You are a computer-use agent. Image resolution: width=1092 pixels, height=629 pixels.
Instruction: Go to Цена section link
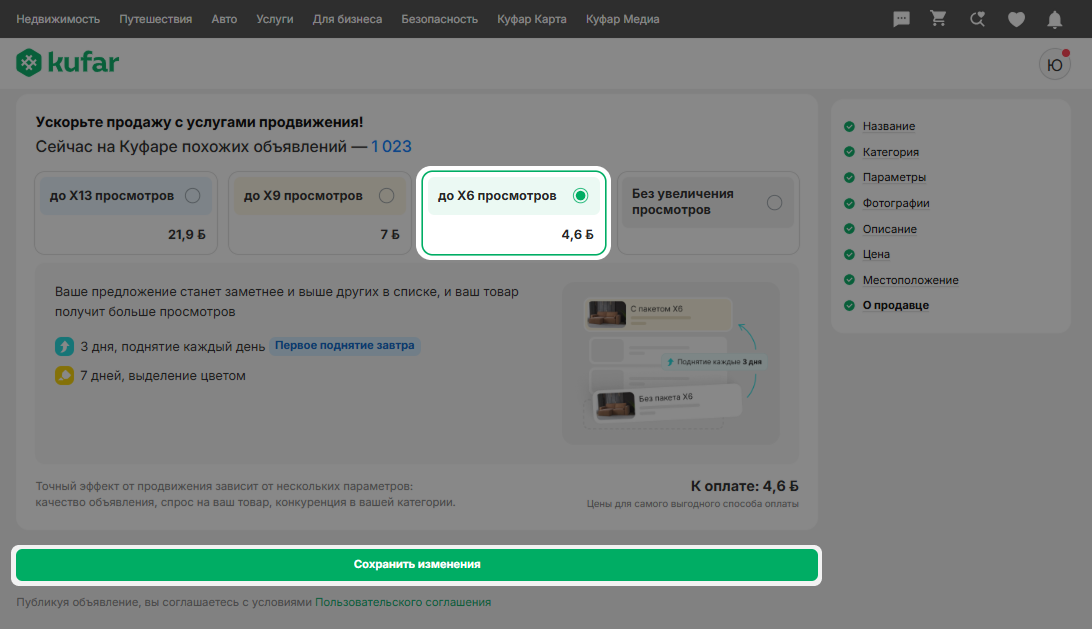tap(876, 254)
